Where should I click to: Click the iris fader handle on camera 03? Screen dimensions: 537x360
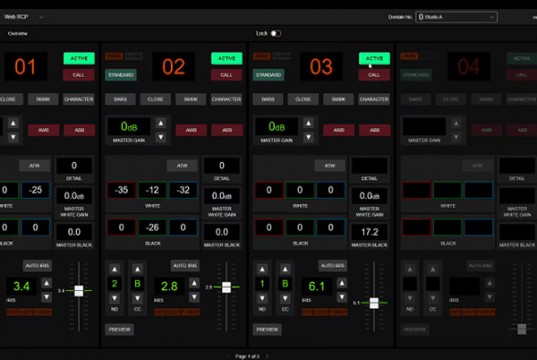[374, 303]
